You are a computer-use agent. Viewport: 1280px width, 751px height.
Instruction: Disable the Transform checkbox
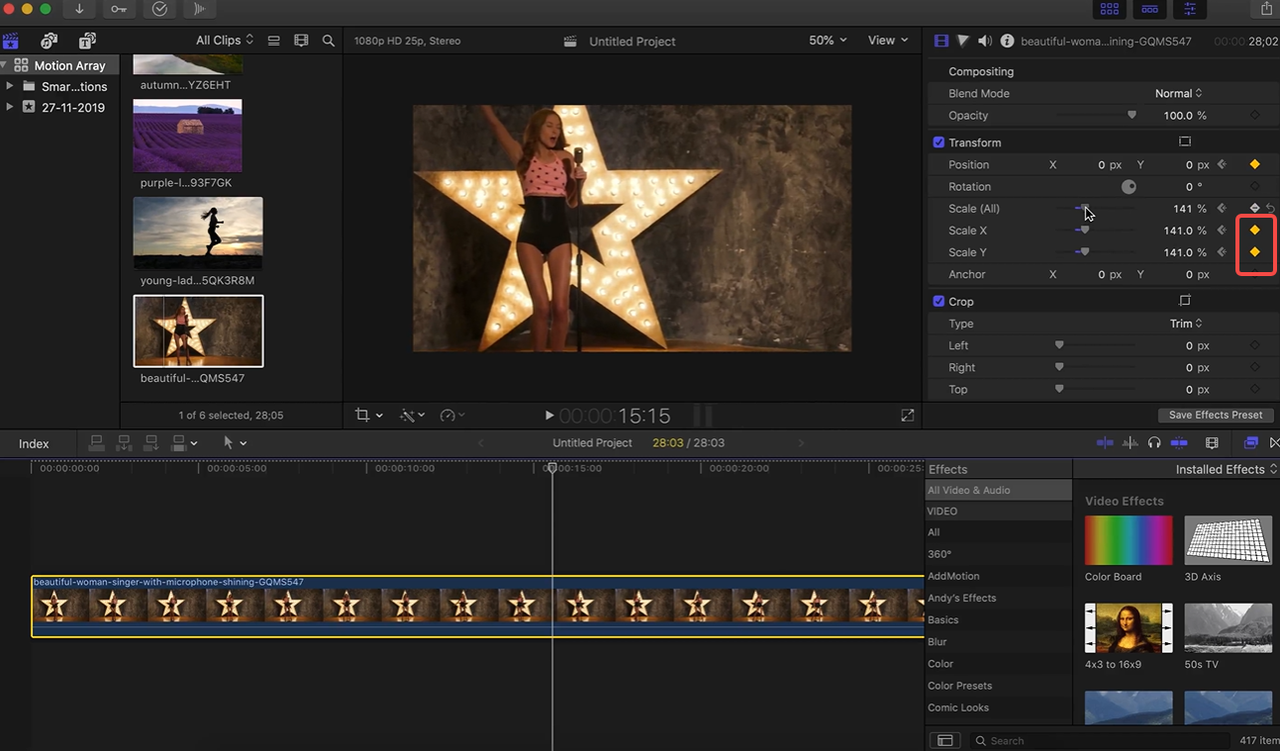point(939,143)
